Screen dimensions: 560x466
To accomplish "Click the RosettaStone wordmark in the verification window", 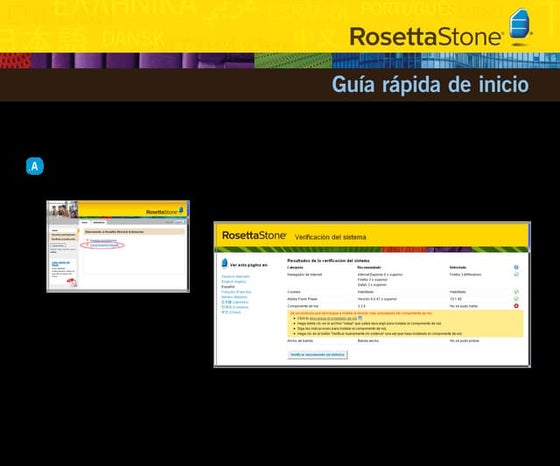I will [254, 235].
